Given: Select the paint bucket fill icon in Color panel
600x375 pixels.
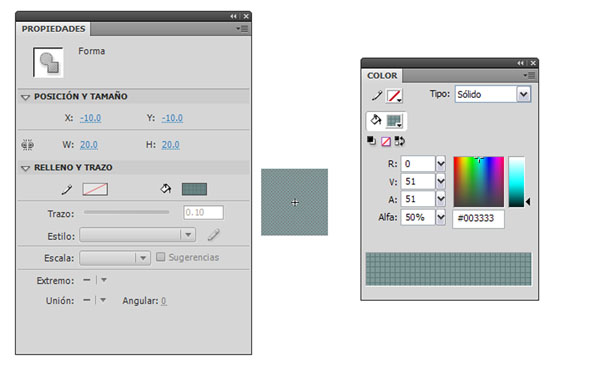Looking at the screenshot, I should point(375,120).
